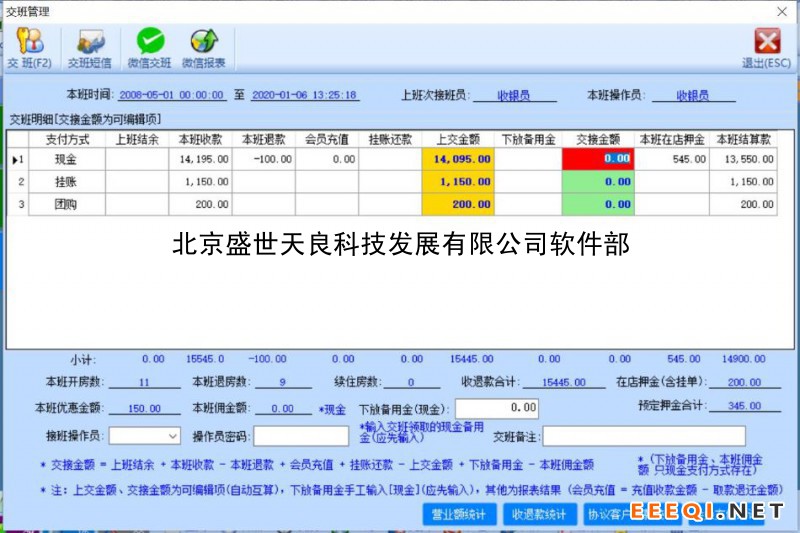Click the 交班(F2) shift handover icon
Viewport: 800px width, 533px height.
(x=29, y=47)
